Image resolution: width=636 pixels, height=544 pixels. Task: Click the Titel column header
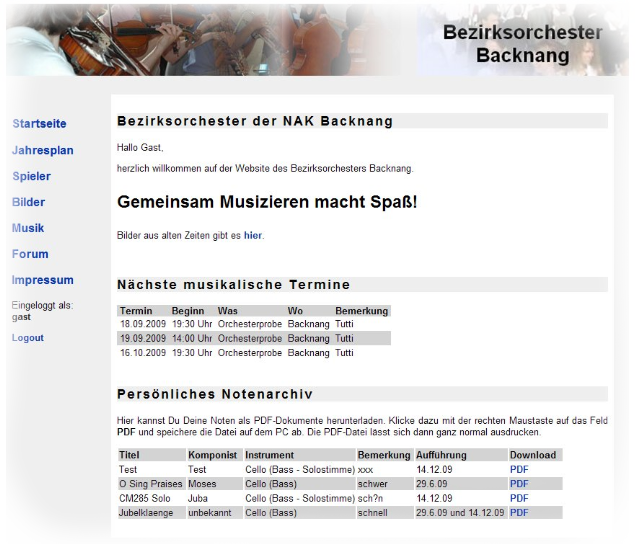129,455
